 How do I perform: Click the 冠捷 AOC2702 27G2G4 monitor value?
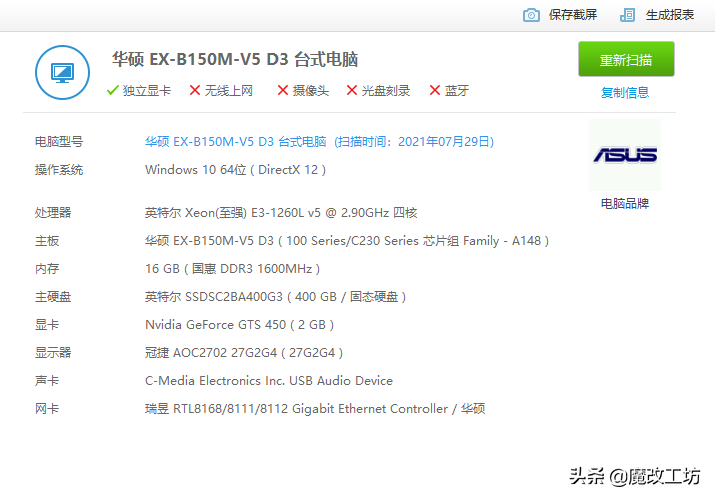tap(244, 353)
